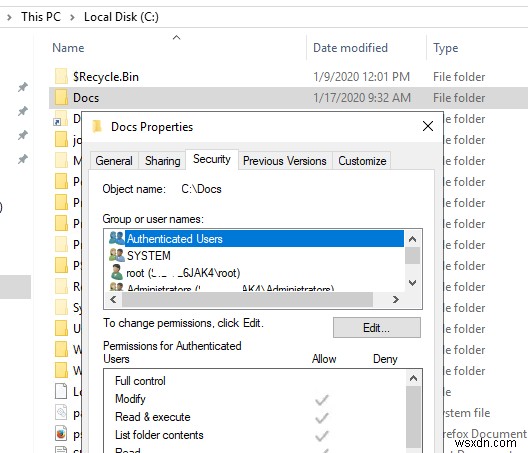
Task: Click the horizontal scrollbar thumb in group list
Action: [x=248, y=299]
